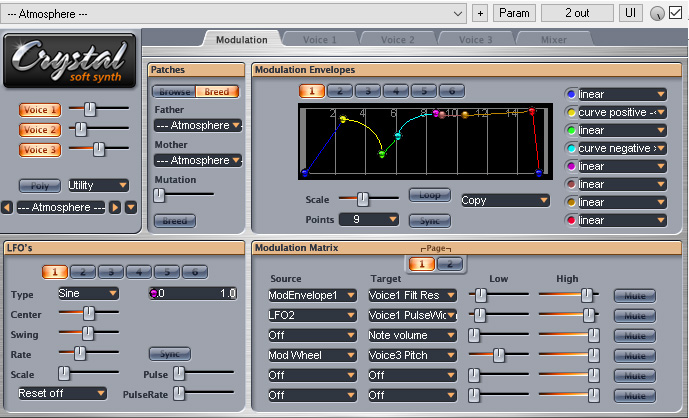Select the red envelope point color dot
Image resolution: width=689 pixels, height=418 pixels.
point(571,220)
